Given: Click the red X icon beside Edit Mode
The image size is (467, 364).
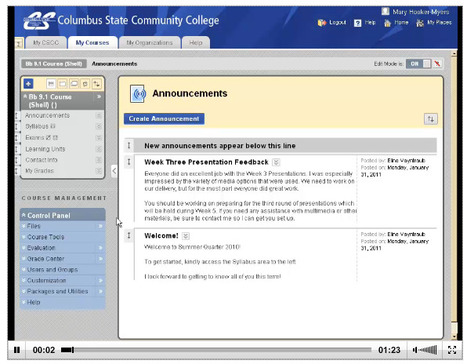Looking at the screenshot, I should click(437, 64).
